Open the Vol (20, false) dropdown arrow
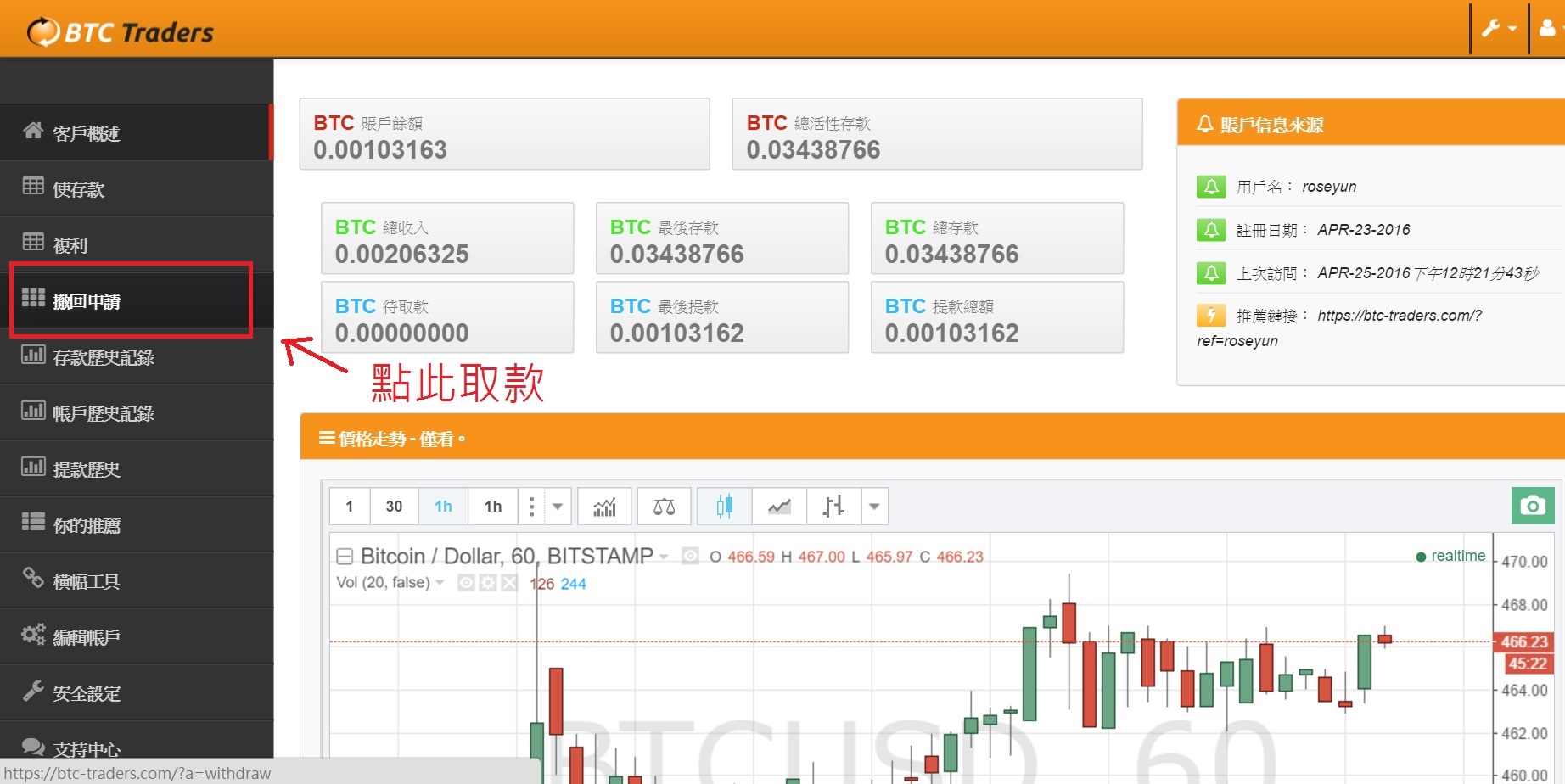Viewport: 1565px width, 784px height. 440,583
